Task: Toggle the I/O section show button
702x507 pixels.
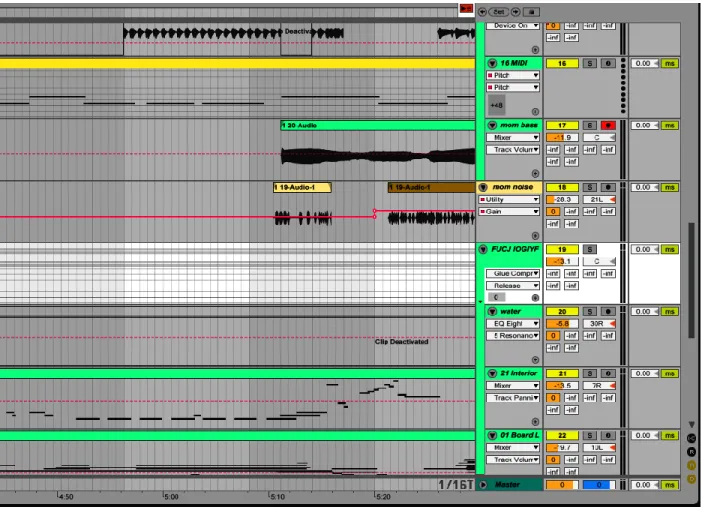Action: (691, 438)
